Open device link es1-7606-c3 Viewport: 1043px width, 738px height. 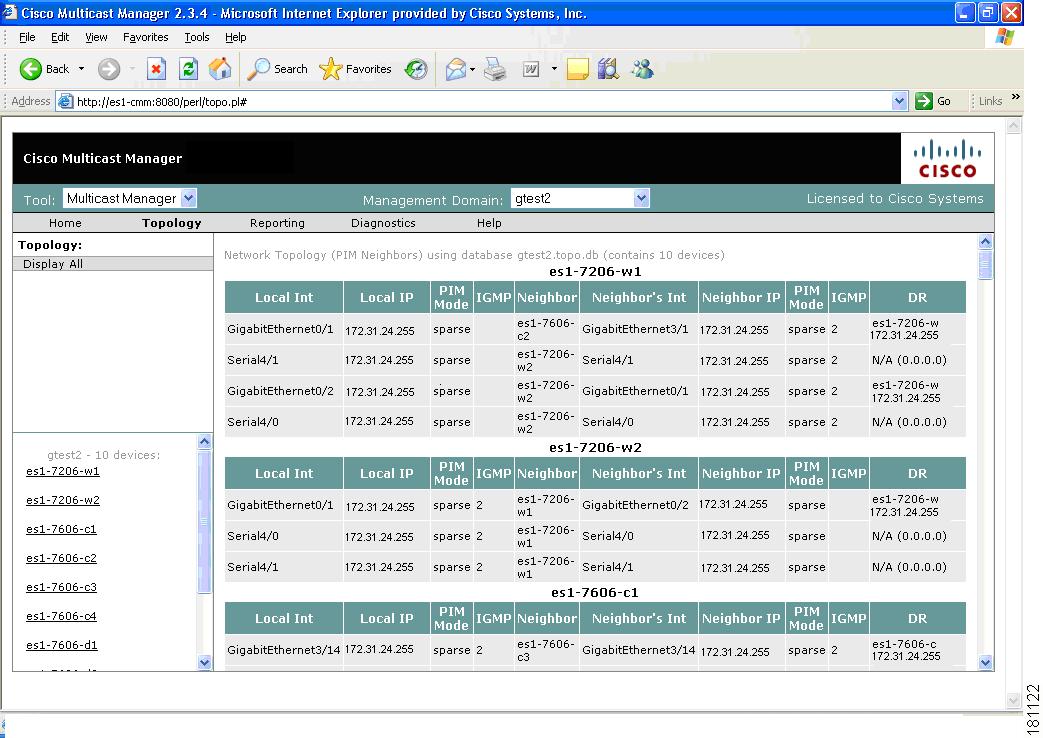tap(61, 587)
